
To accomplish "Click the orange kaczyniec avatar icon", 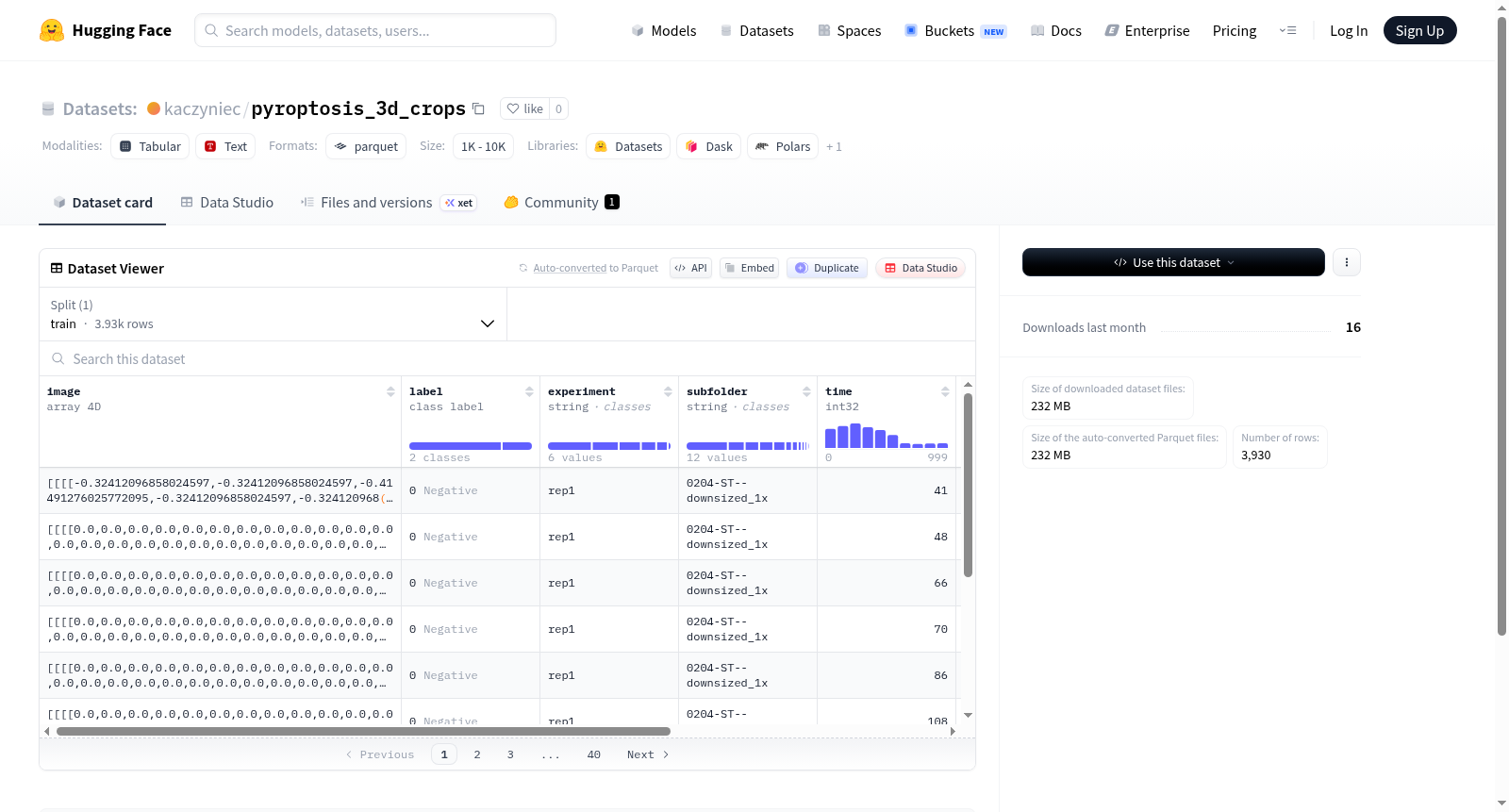I will [x=154, y=108].
